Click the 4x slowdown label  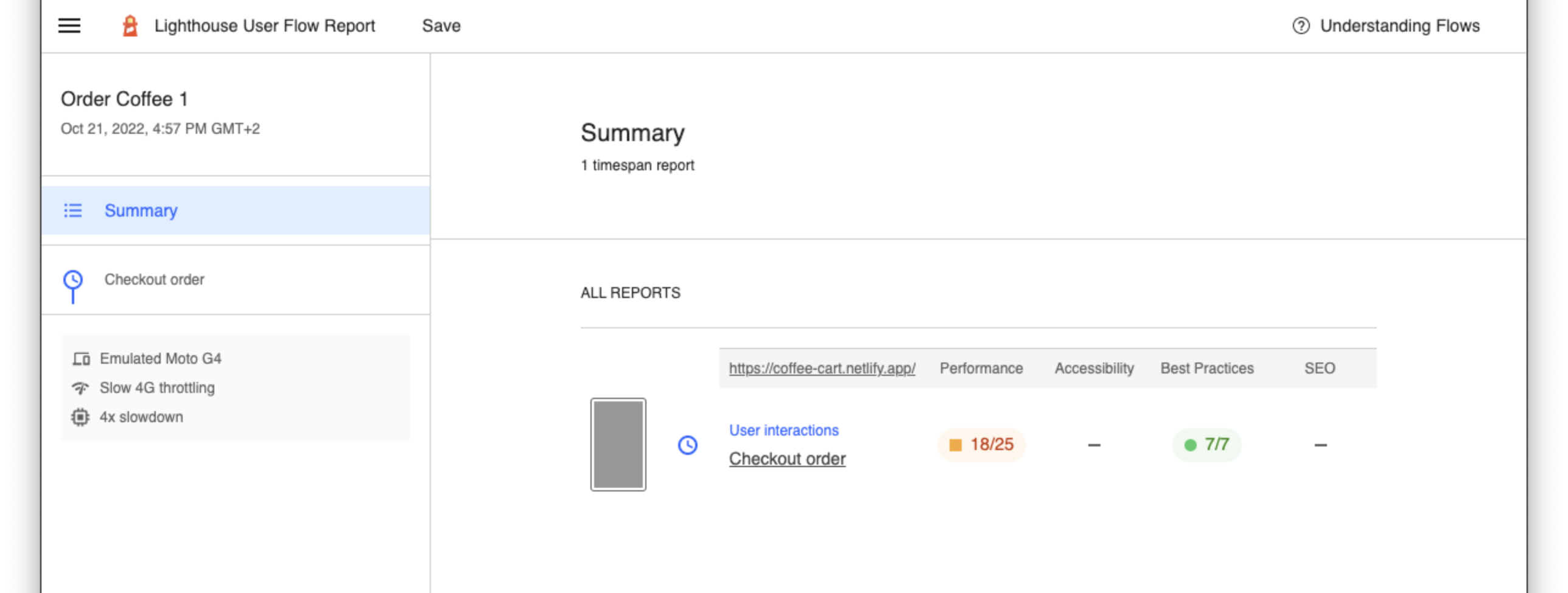point(141,417)
